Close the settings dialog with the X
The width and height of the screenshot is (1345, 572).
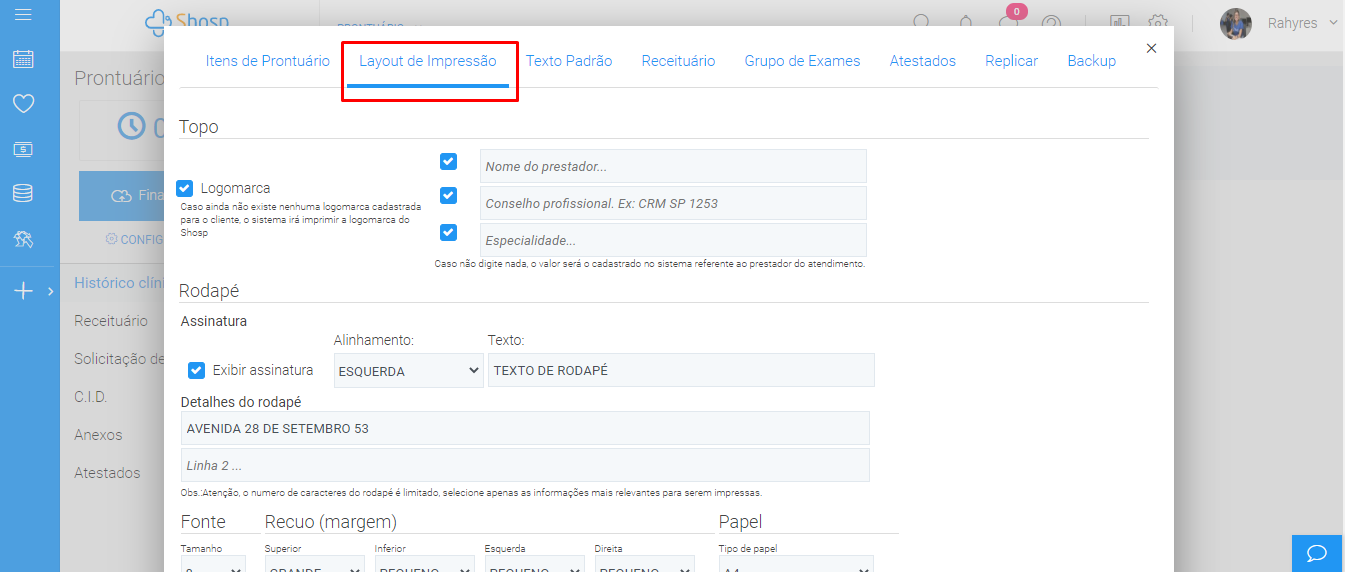click(x=1151, y=48)
